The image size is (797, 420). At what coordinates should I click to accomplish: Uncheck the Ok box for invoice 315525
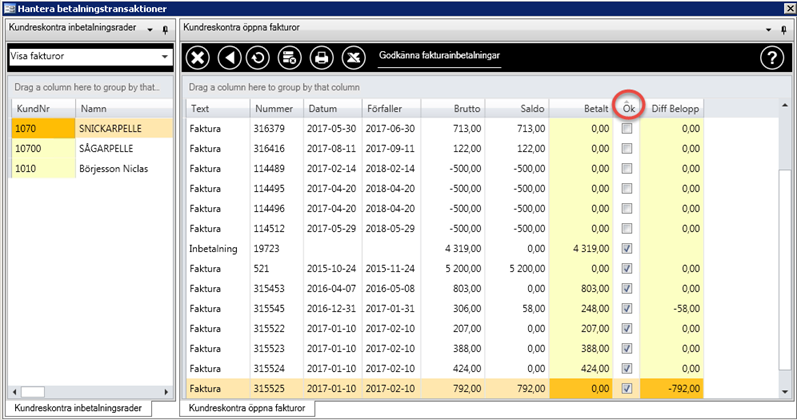pos(626,388)
